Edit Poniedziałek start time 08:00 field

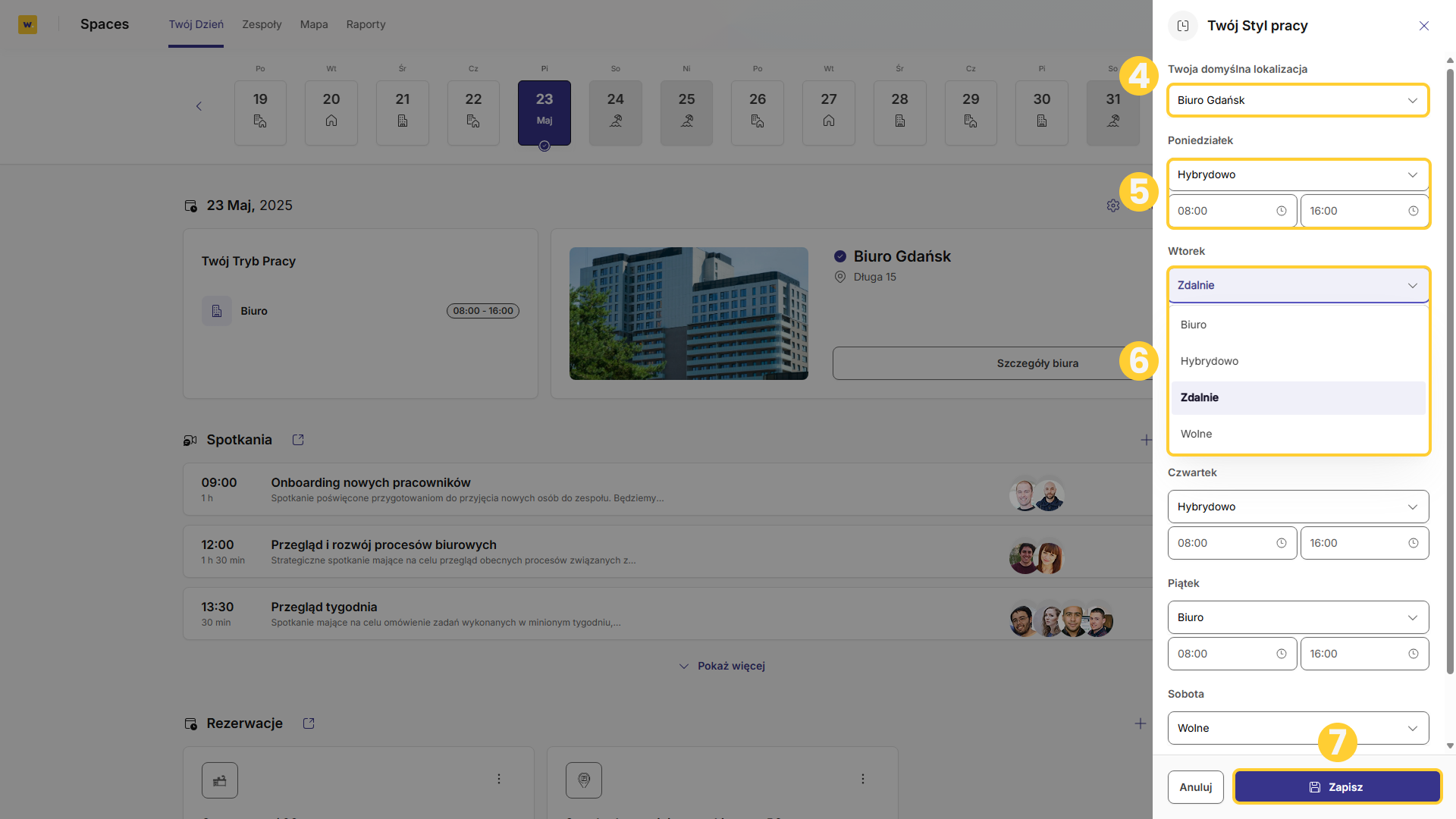tap(1232, 211)
